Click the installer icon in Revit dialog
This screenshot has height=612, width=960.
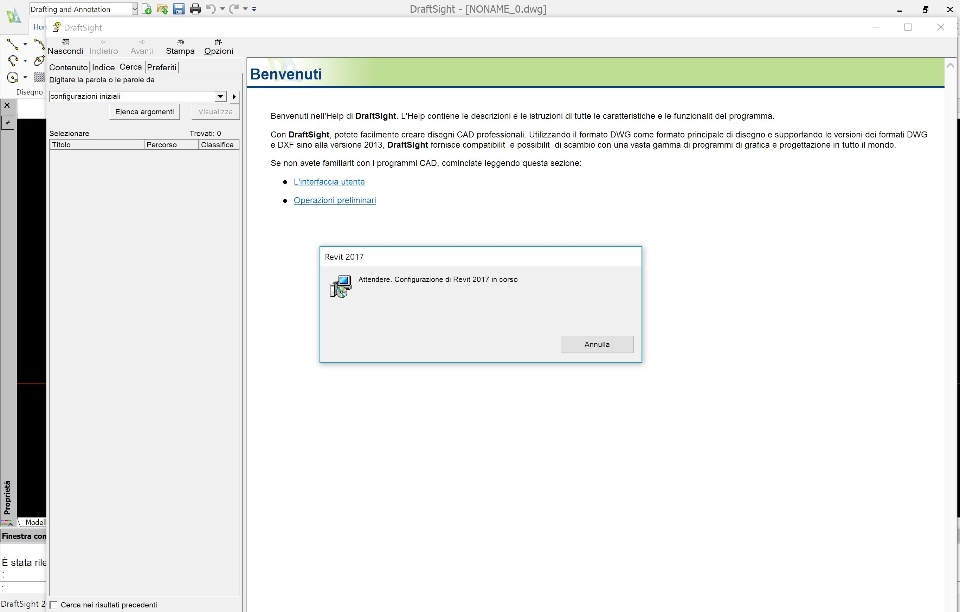(x=341, y=286)
